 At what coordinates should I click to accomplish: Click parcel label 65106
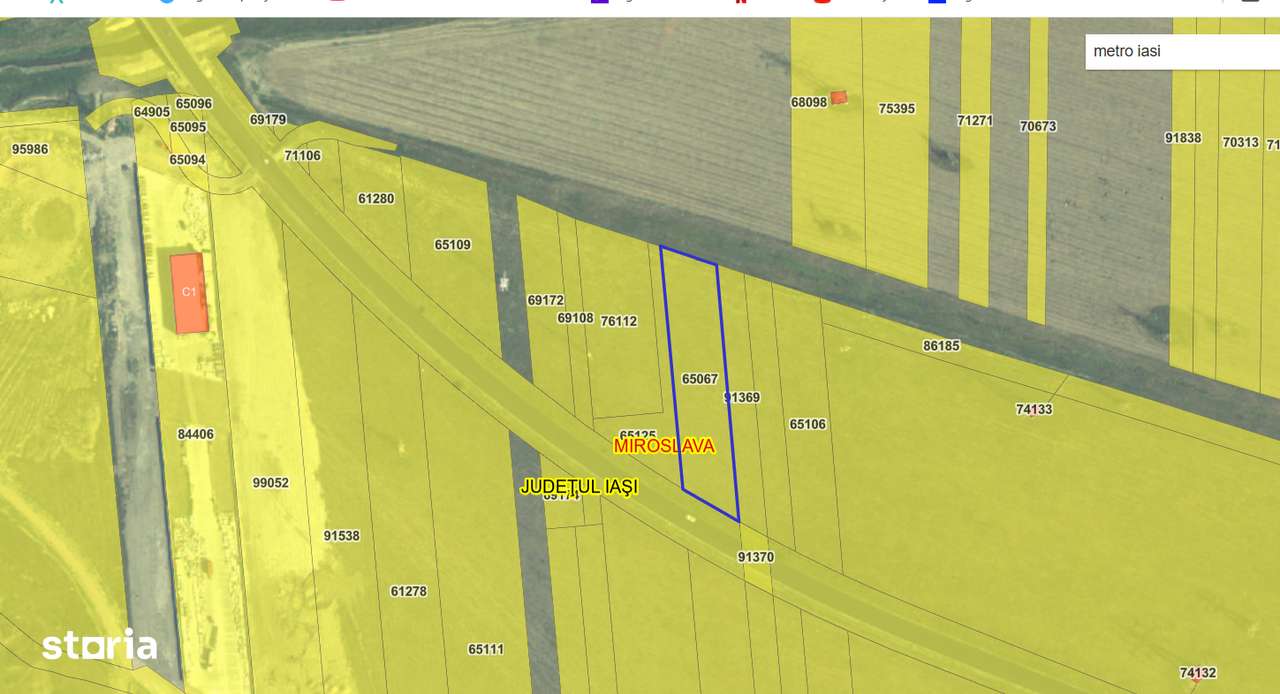point(808,424)
